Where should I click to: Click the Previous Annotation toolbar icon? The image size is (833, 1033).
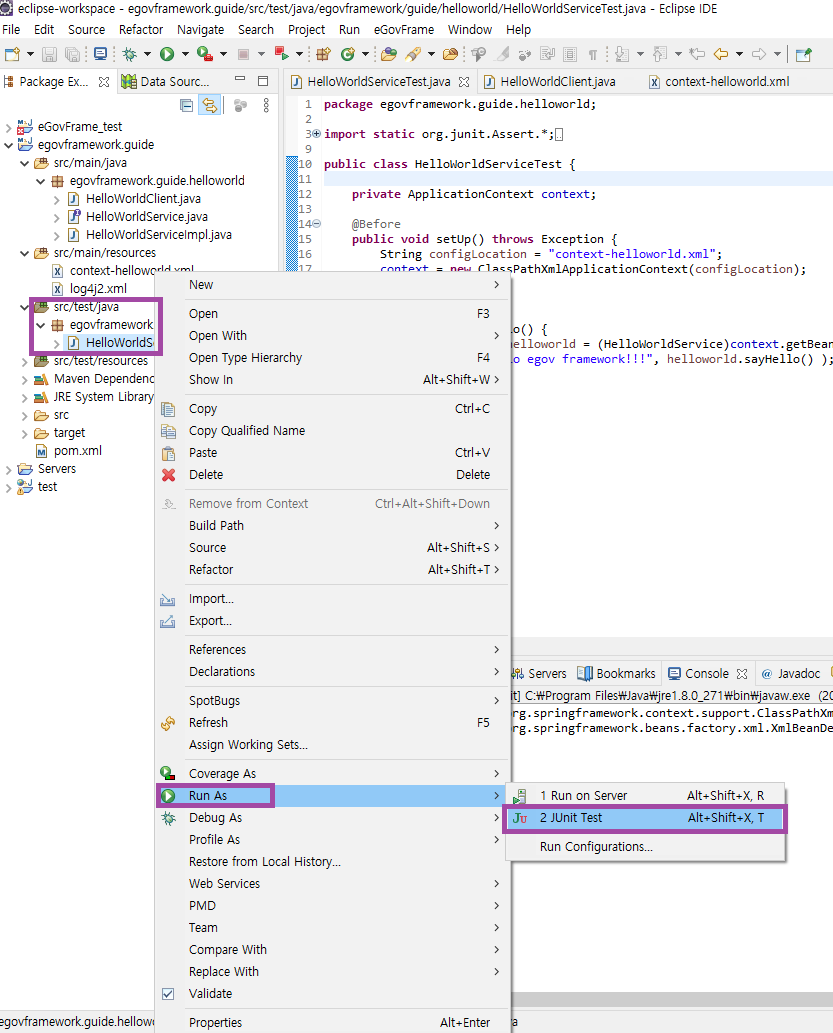pyautogui.click(x=660, y=54)
